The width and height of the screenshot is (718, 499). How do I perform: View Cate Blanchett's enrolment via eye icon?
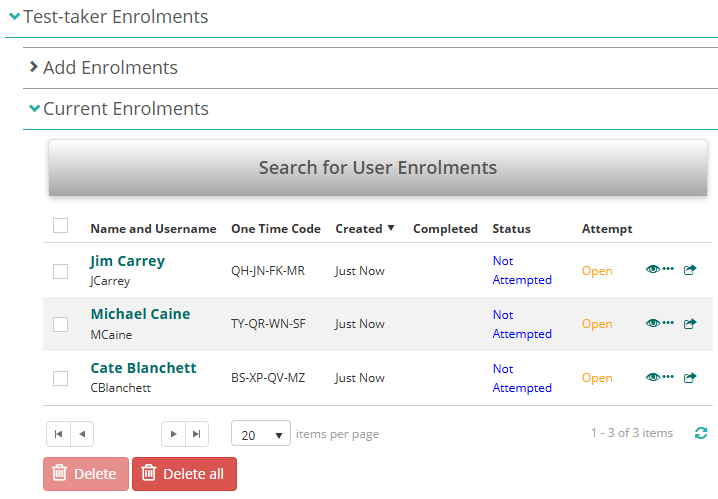pos(653,378)
